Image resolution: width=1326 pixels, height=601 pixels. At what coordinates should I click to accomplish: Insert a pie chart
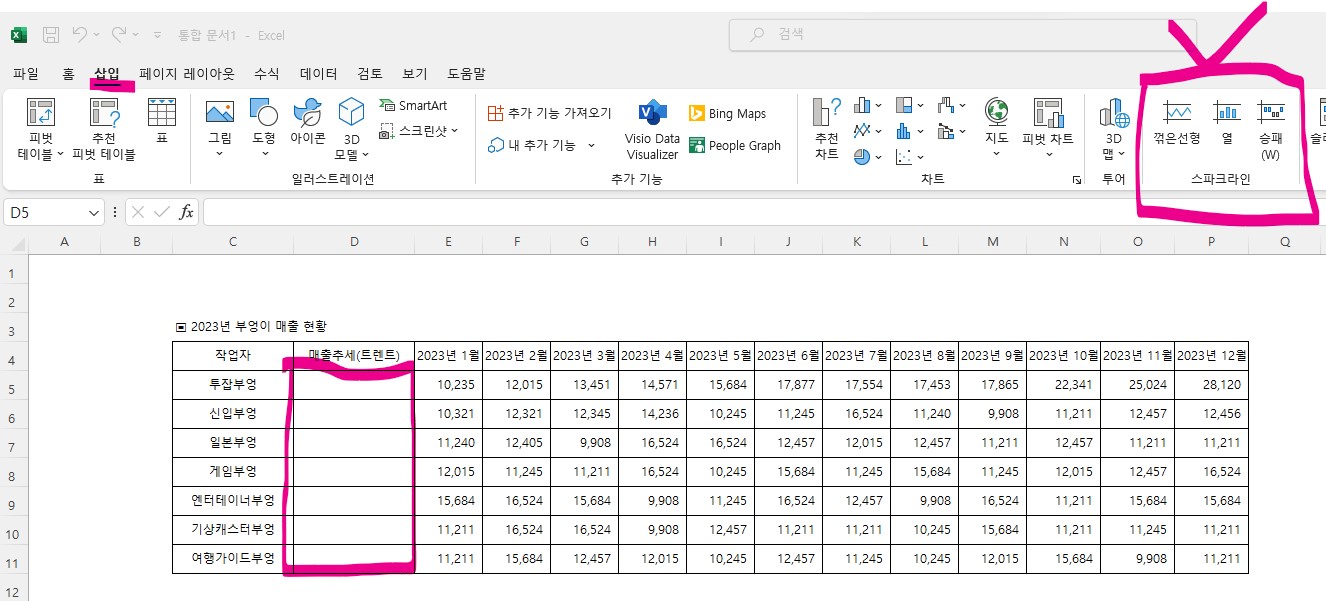point(864,155)
